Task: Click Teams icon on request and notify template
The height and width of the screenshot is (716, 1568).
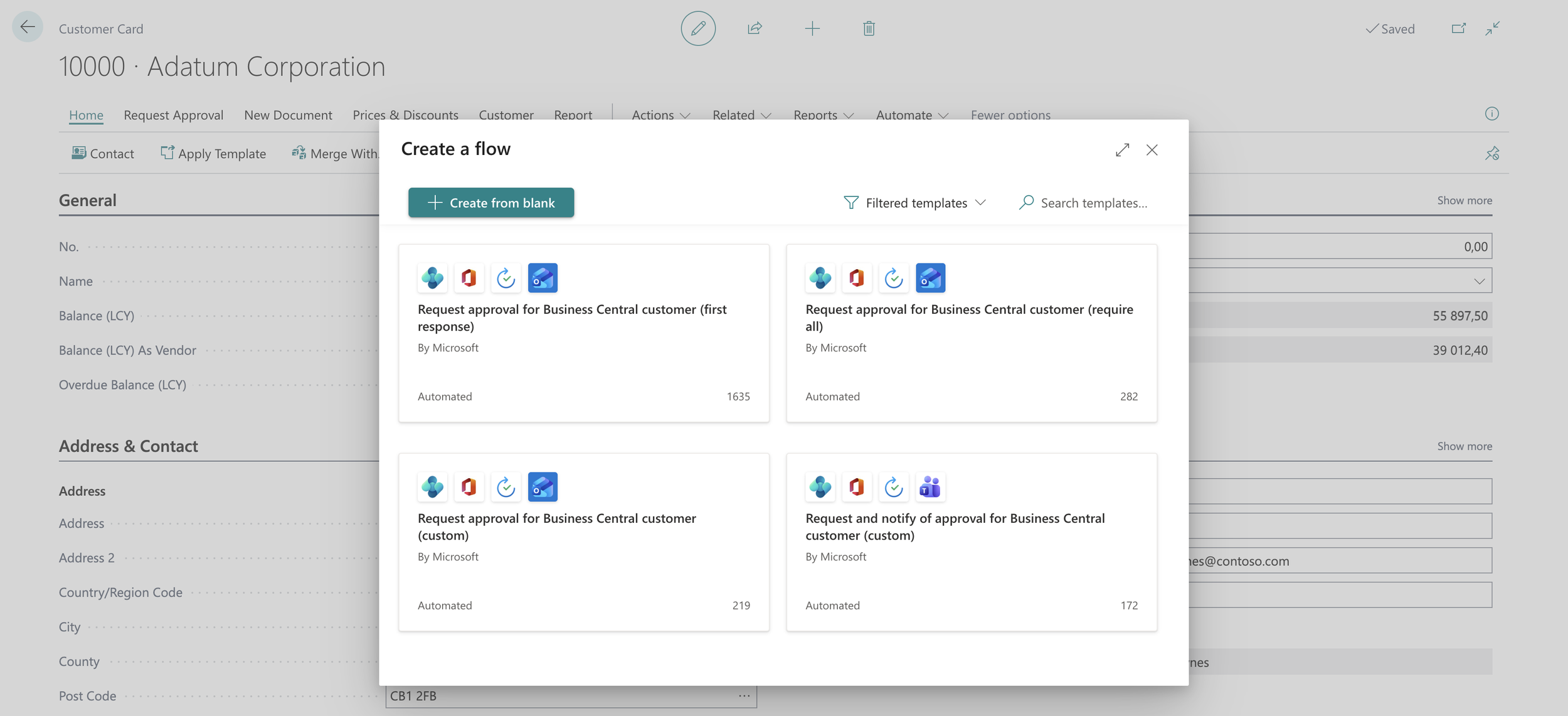Action: (930, 487)
